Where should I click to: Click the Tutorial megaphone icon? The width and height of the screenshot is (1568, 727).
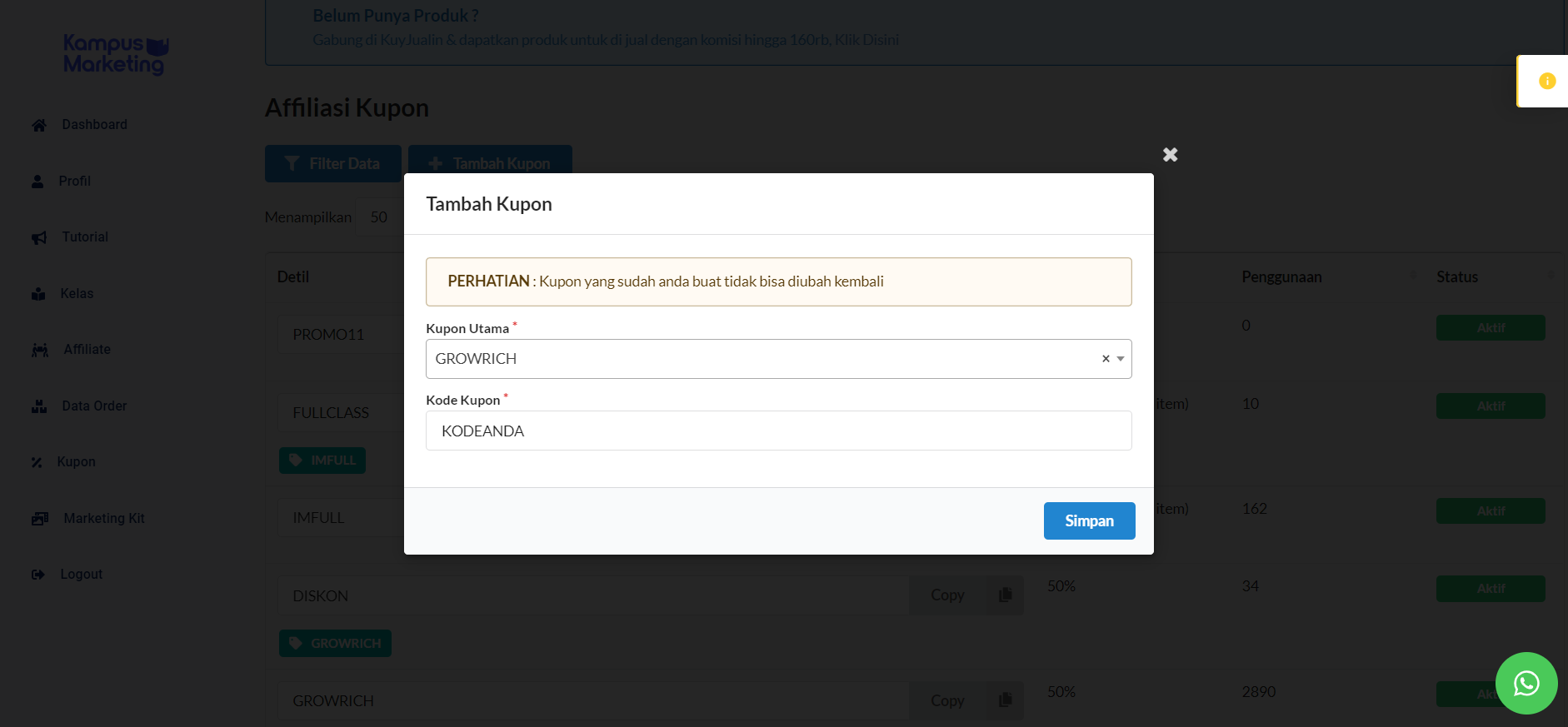point(39,237)
